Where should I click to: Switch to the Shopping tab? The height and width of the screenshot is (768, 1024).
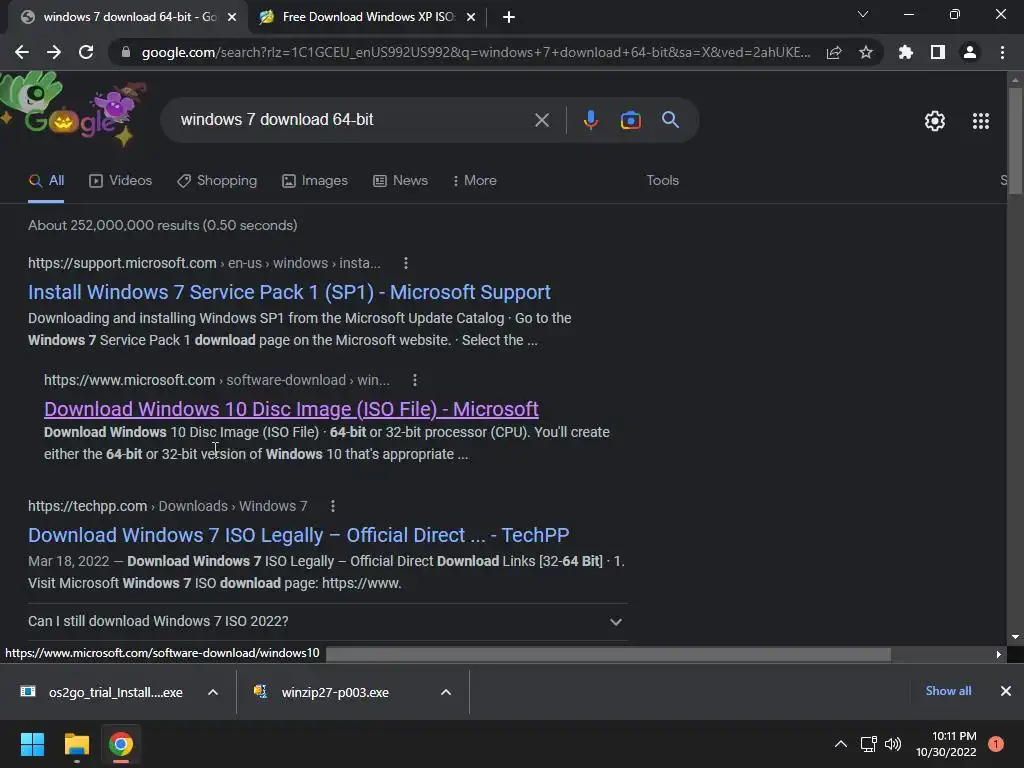click(x=217, y=181)
